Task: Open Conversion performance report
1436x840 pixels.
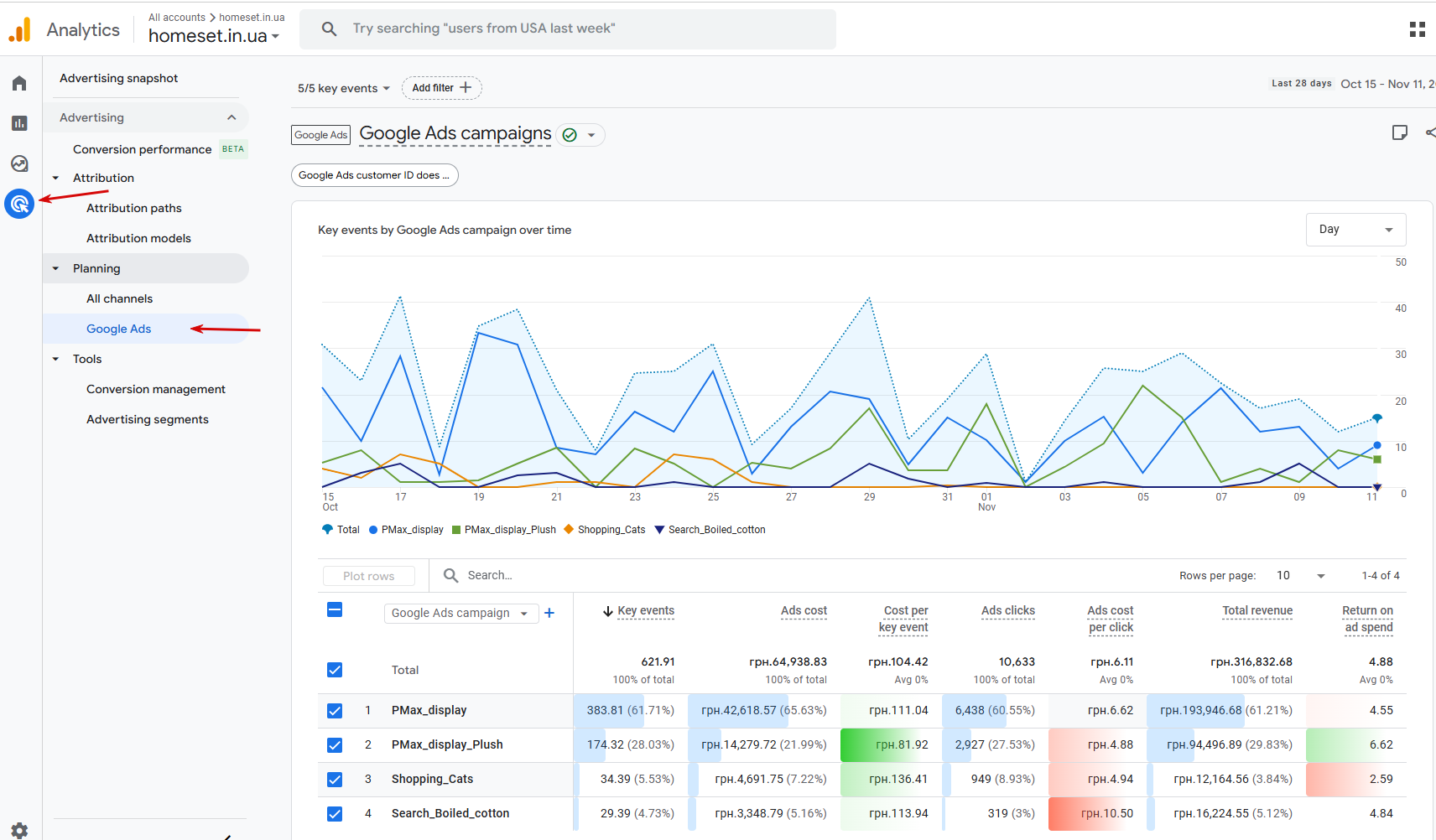Action: pyautogui.click(x=143, y=149)
